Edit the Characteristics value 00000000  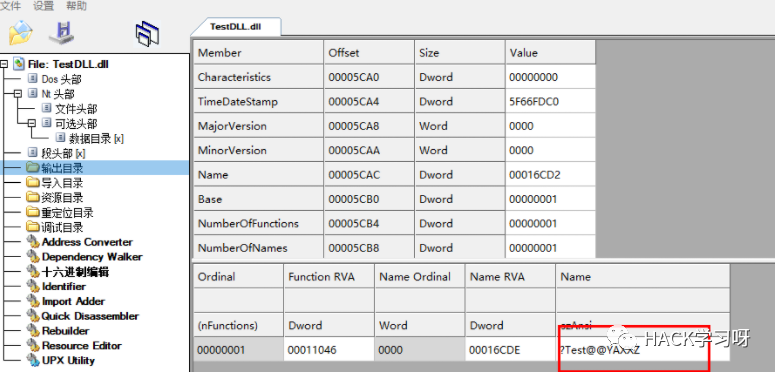[551, 77]
